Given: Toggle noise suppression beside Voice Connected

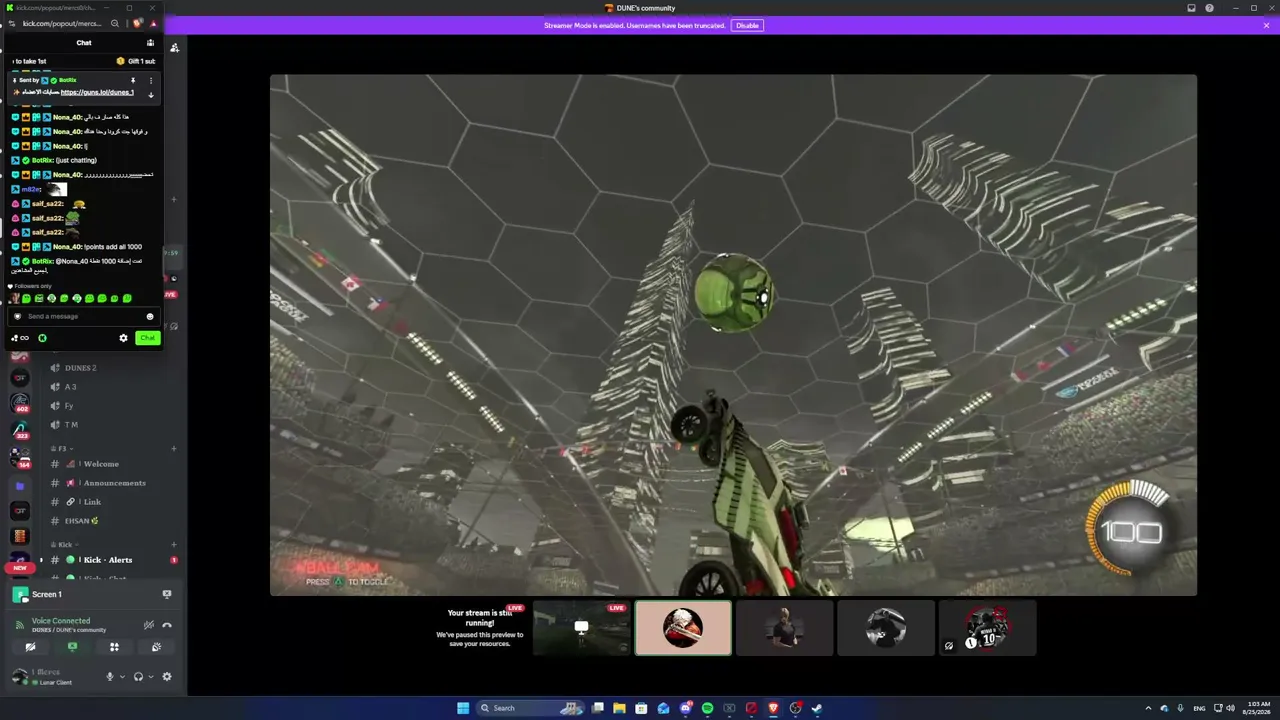Looking at the screenshot, I should tap(149, 625).
